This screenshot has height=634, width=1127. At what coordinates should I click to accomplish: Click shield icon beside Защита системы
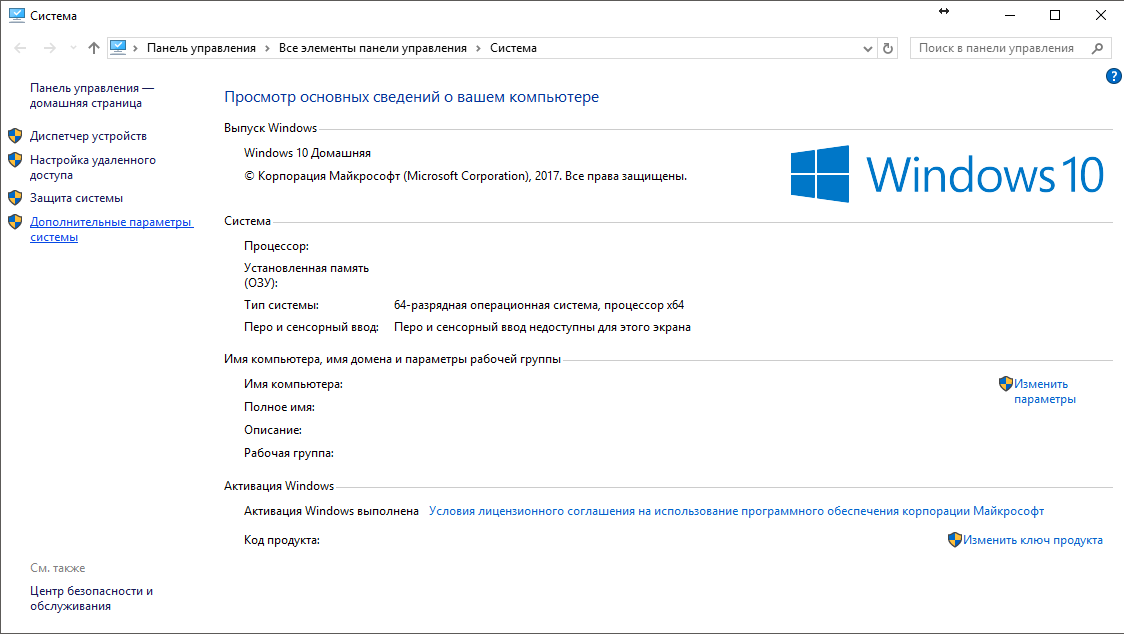coord(15,198)
